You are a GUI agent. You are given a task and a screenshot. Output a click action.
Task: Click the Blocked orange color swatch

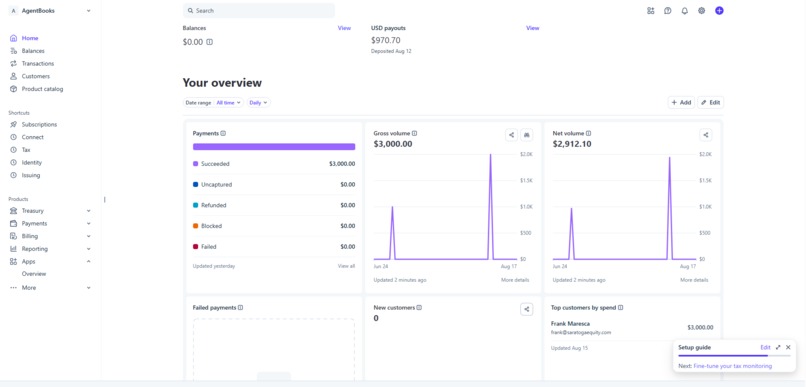click(196, 226)
